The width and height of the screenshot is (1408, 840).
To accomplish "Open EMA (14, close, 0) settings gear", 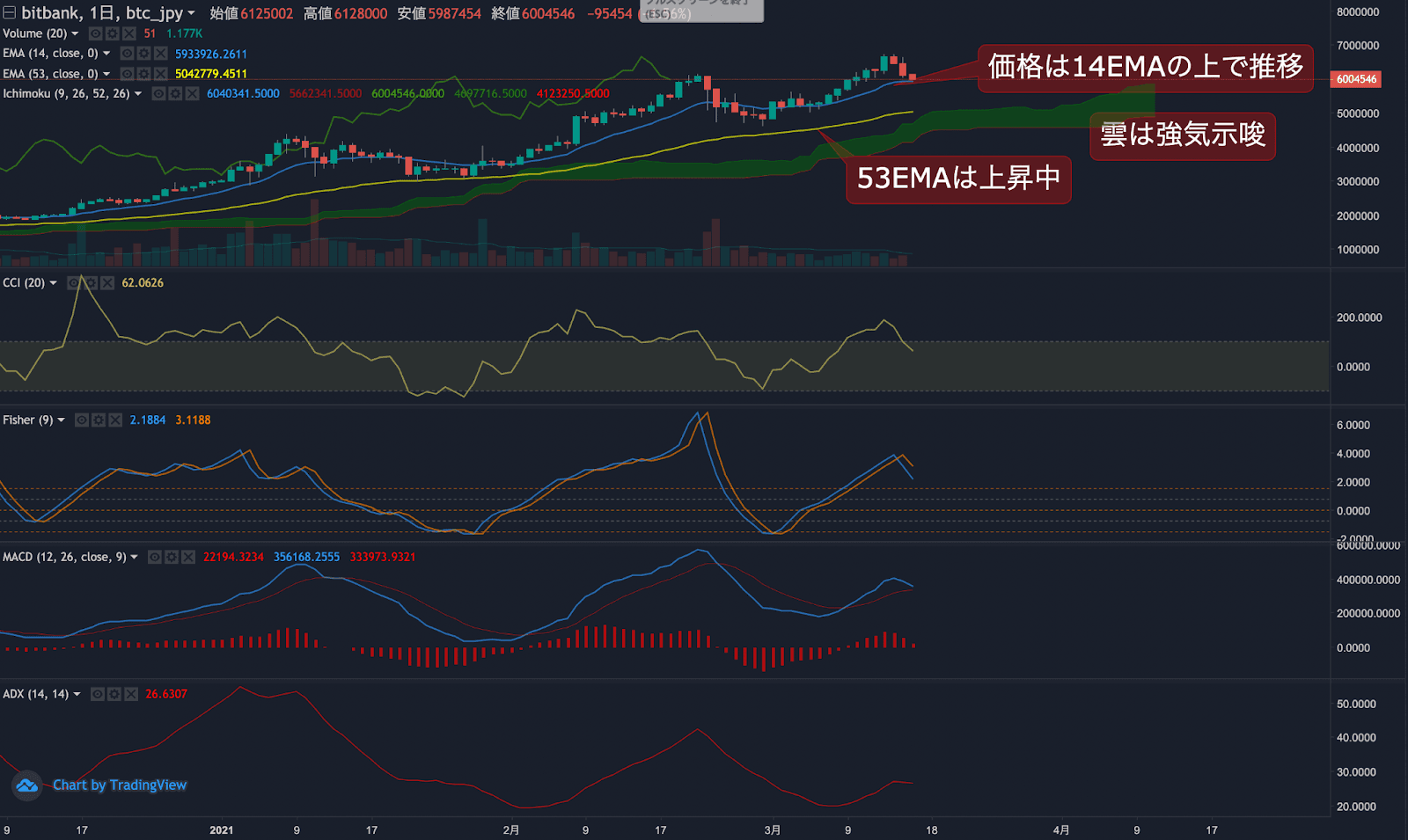I will click(x=143, y=54).
